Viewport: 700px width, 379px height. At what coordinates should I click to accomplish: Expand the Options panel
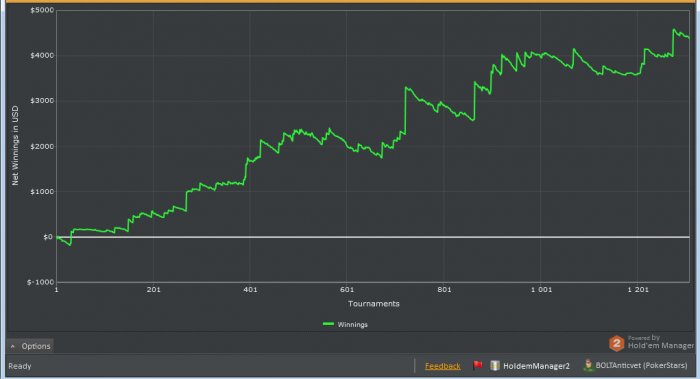[x=30, y=346]
